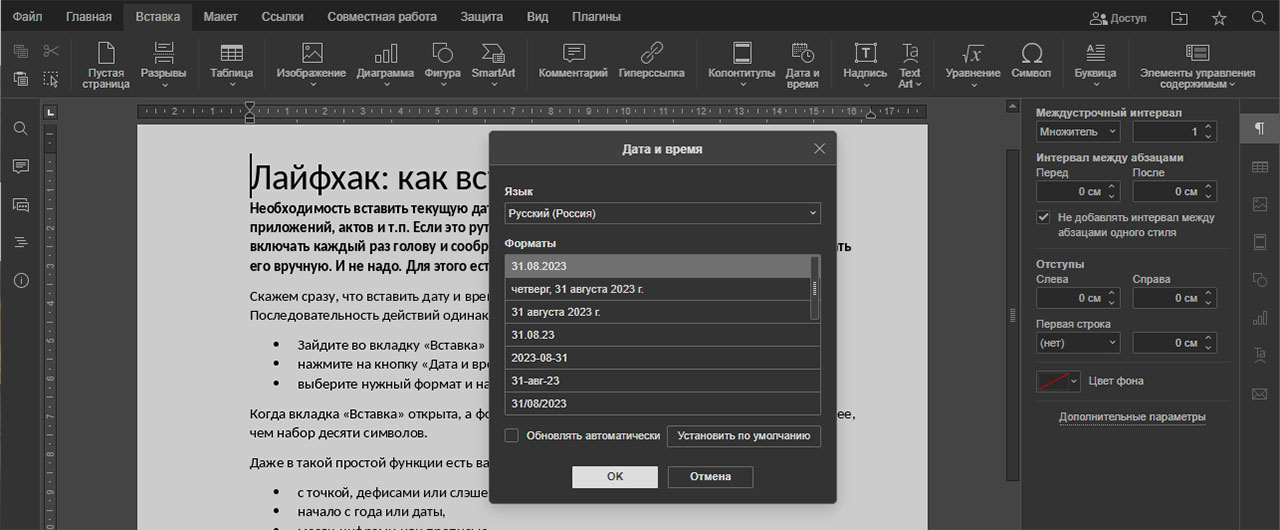
Task: Enable Обновлять автоматически checkbox
Action: (x=512, y=436)
